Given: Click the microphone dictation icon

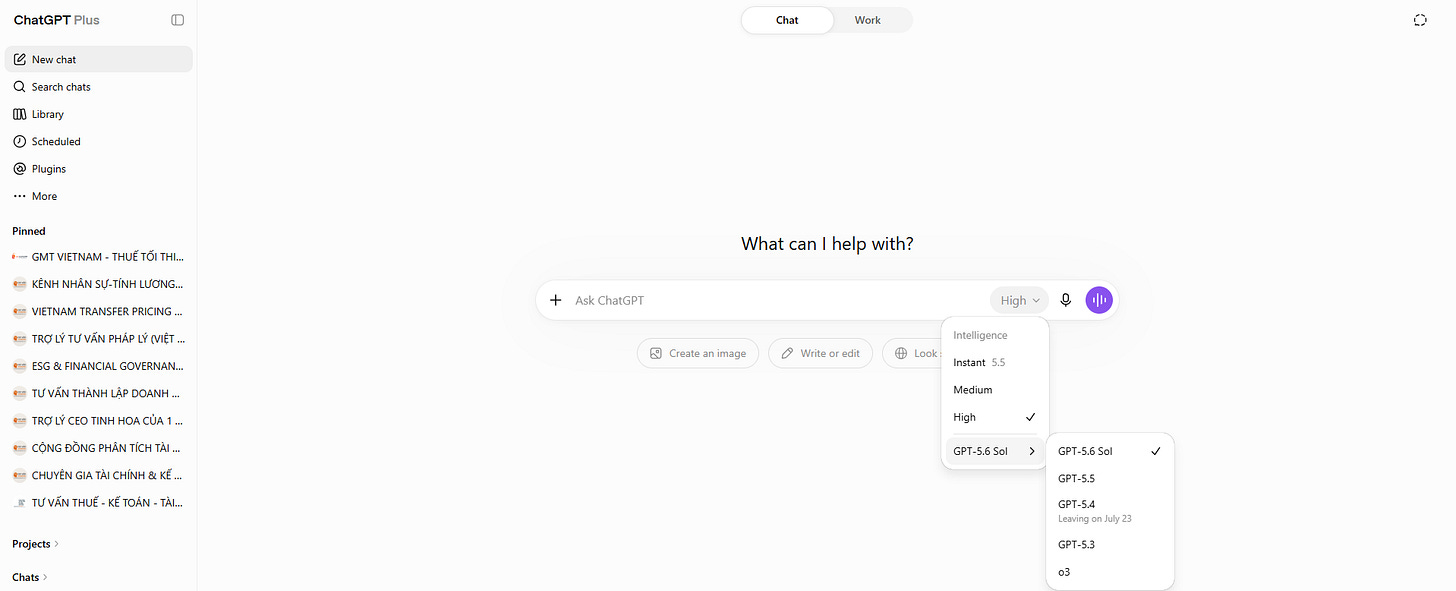Looking at the screenshot, I should click(x=1066, y=300).
